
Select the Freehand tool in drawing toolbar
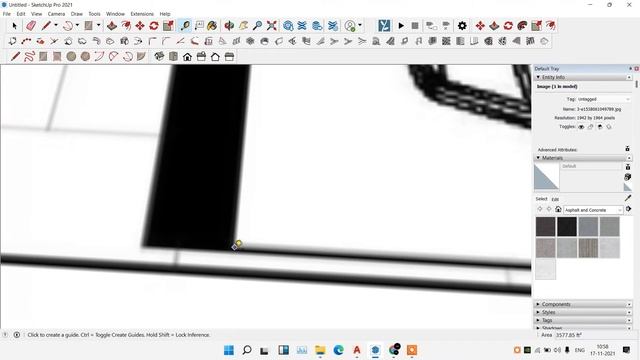point(29,57)
